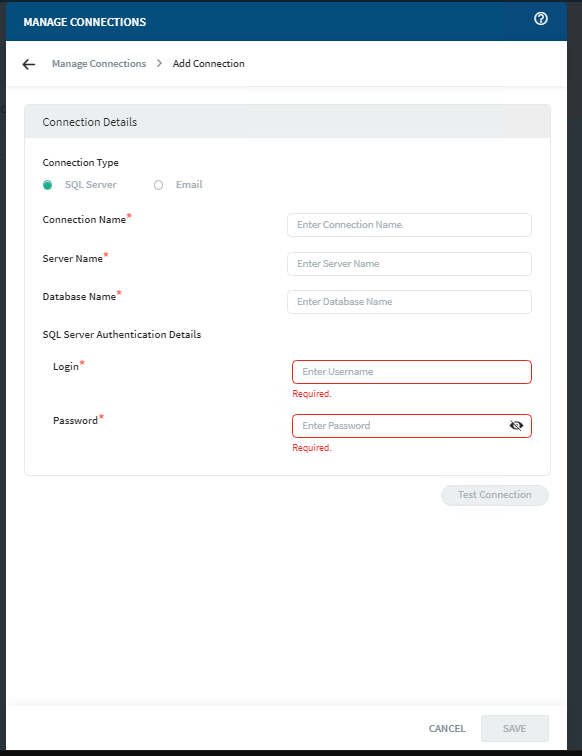Click the Enter Username login field
Screen dimensions: 582x756
[412, 372]
